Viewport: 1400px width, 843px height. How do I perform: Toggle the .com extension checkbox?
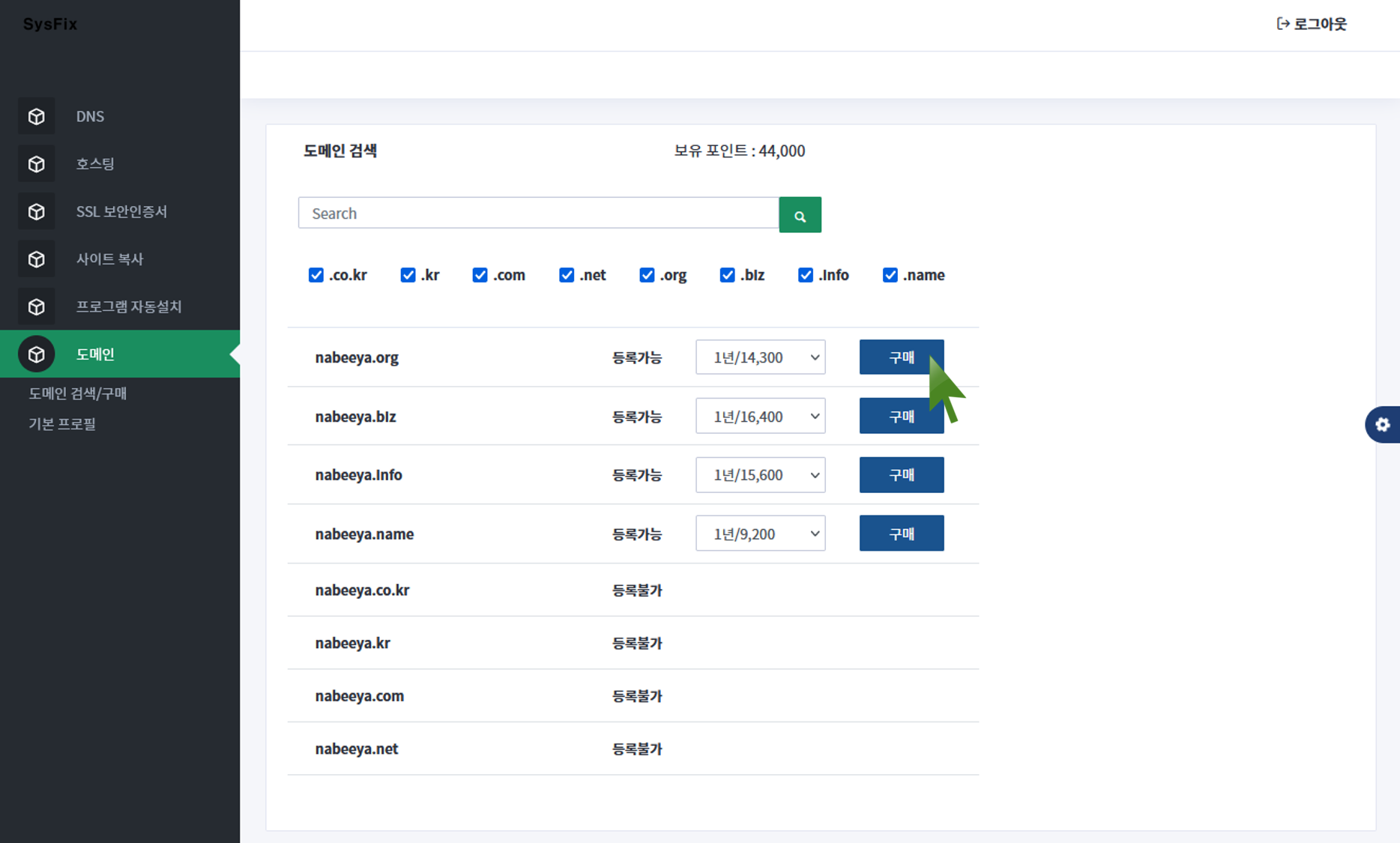pos(480,275)
